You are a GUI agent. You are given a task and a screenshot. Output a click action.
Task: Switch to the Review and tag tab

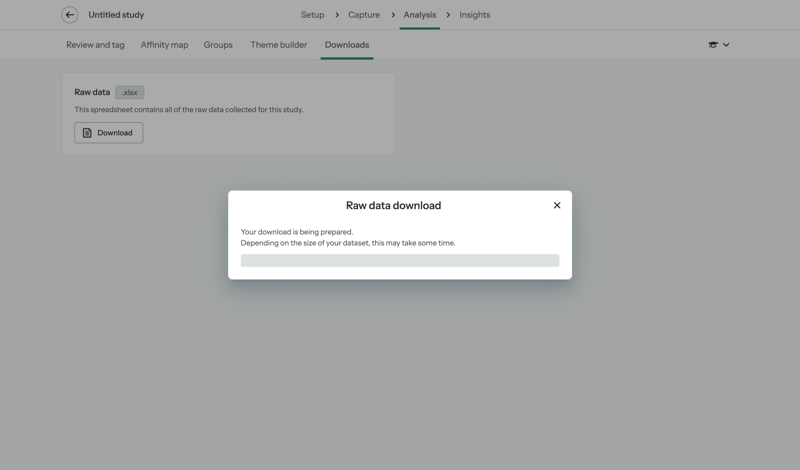pos(95,45)
